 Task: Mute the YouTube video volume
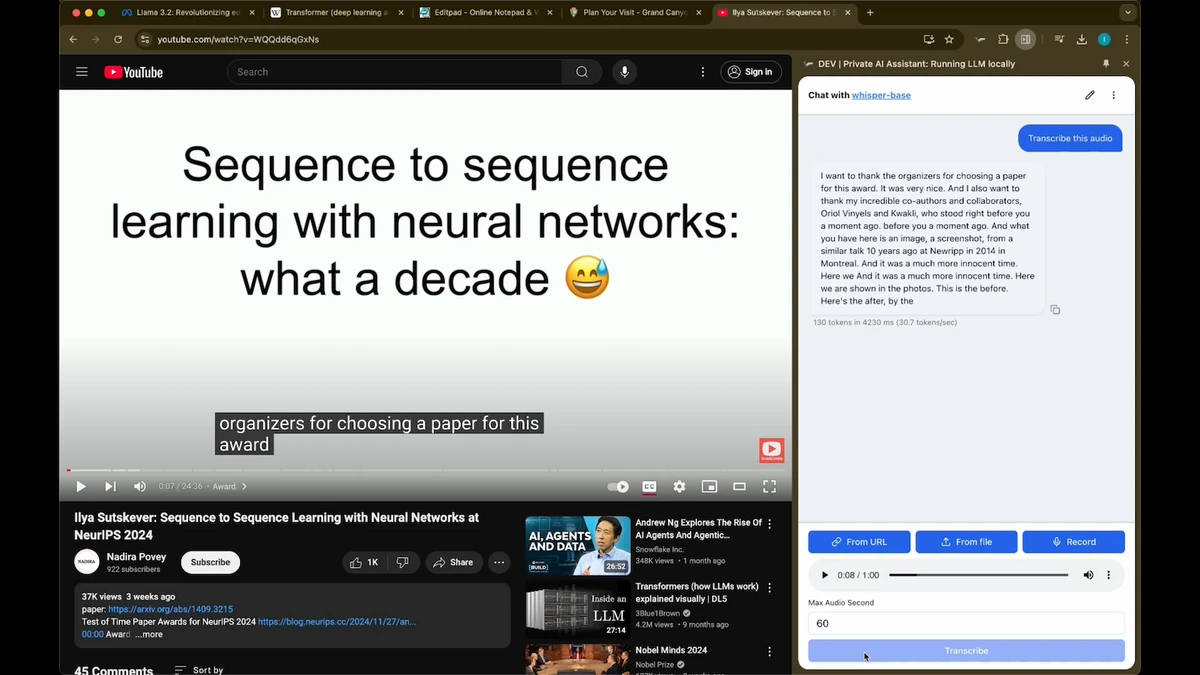click(x=140, y=487)
